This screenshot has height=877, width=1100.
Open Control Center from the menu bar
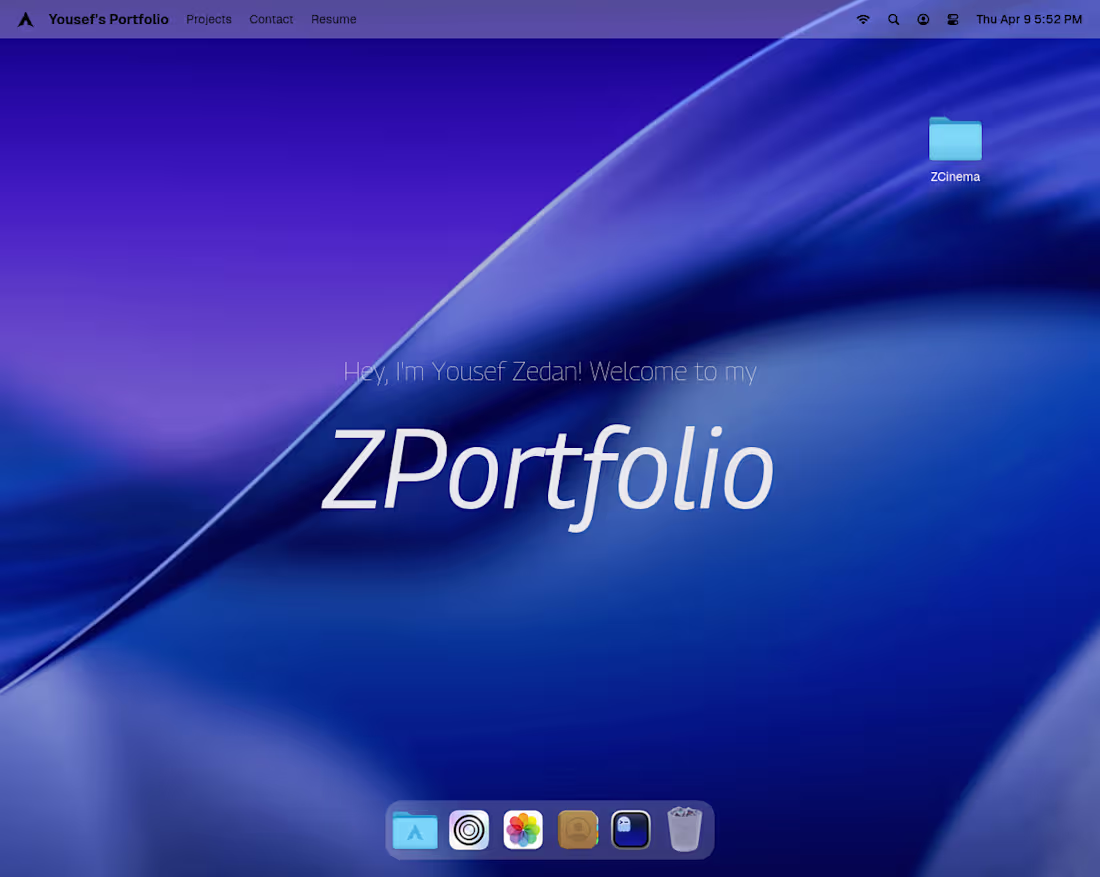(952, 19)
